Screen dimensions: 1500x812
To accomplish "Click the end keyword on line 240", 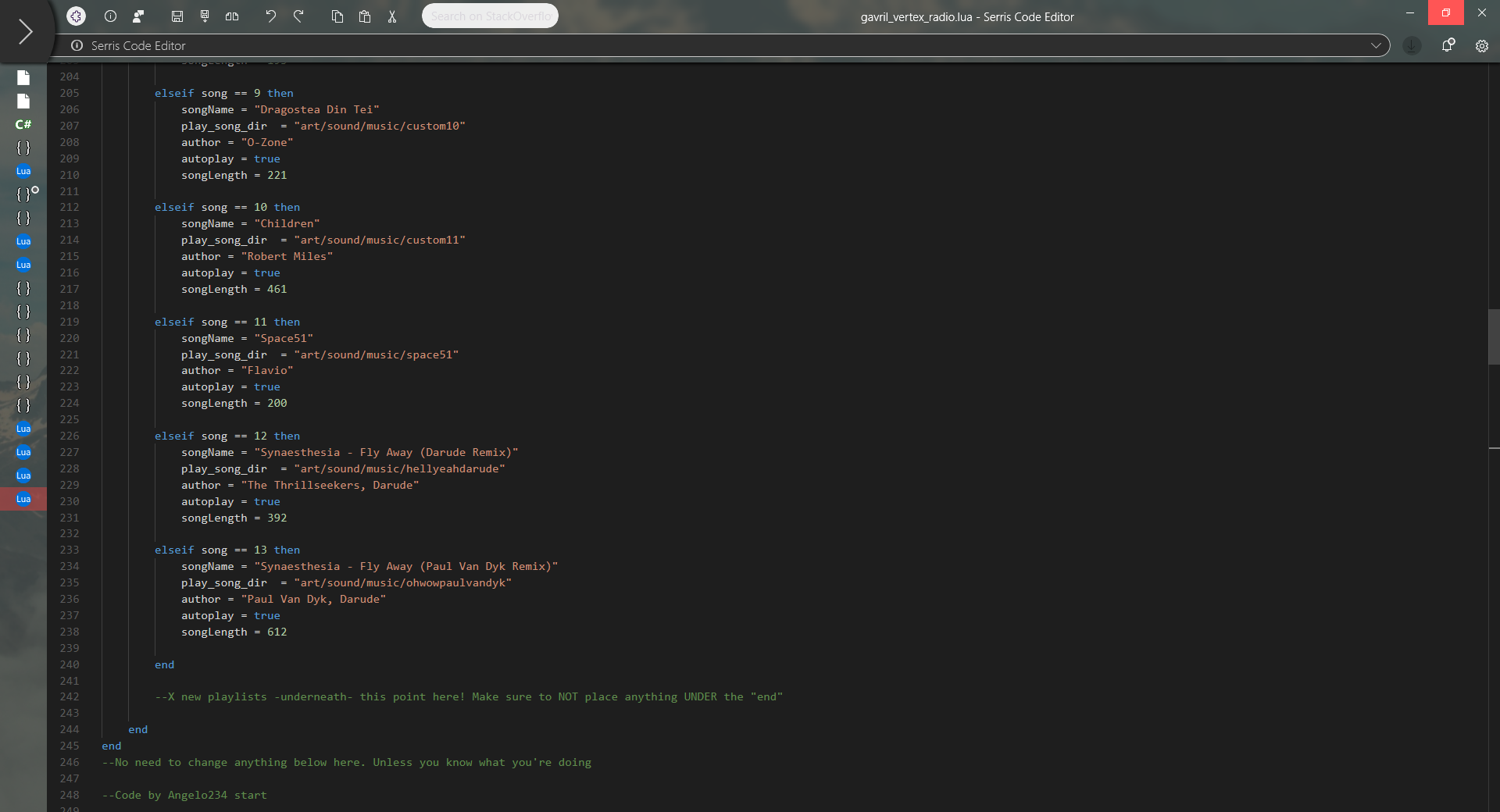I will point(164,664).
